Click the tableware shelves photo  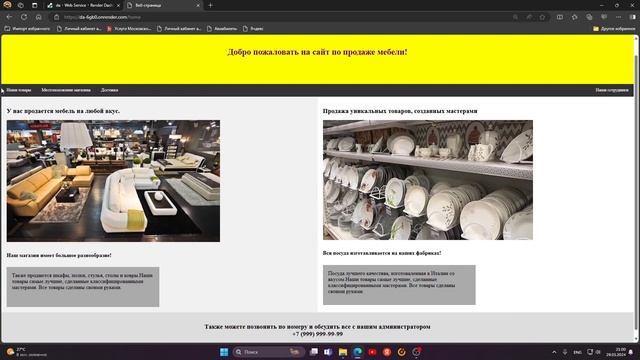(428, 180)
